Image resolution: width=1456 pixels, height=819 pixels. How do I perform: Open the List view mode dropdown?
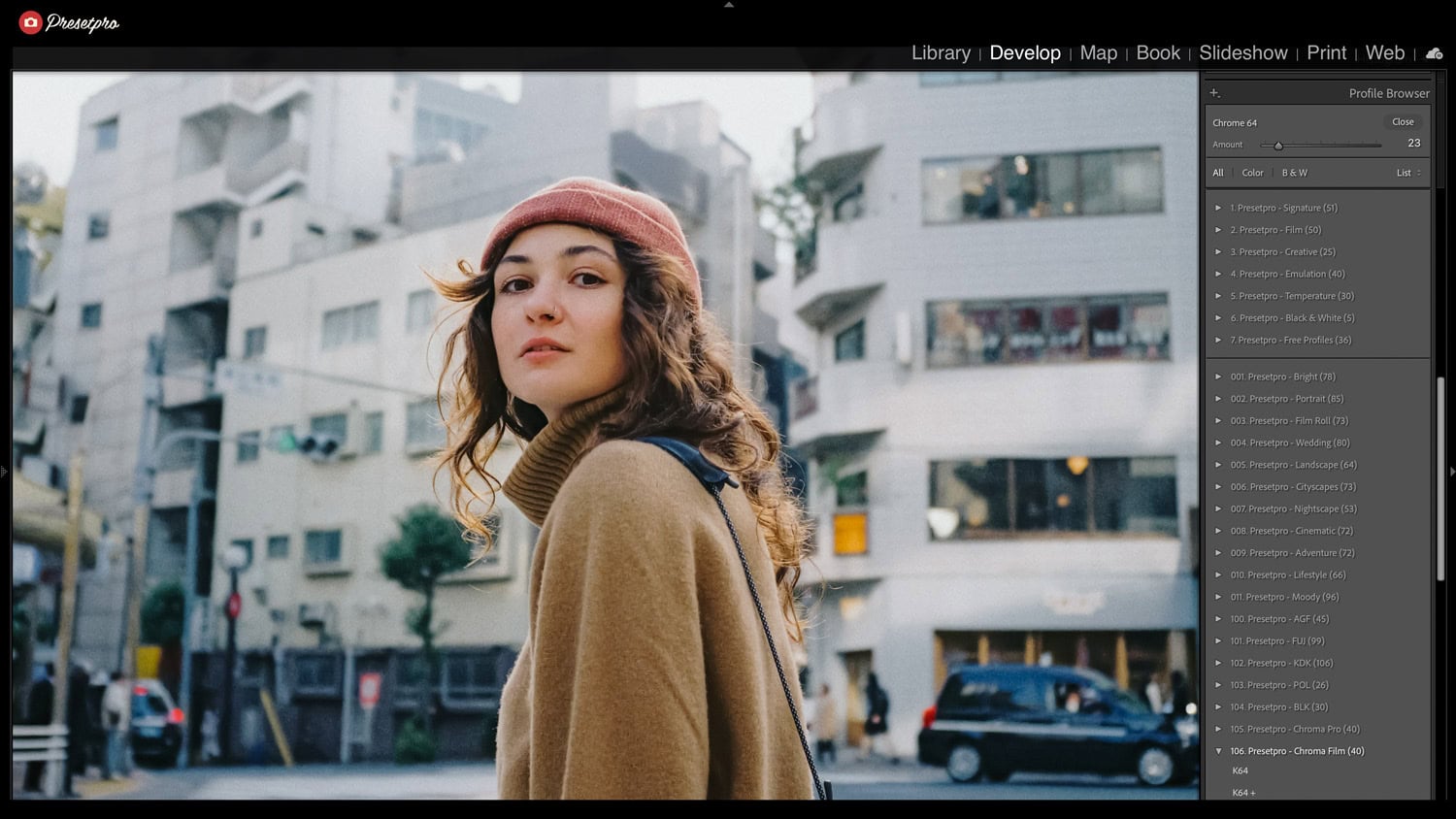pos(1408,173)
